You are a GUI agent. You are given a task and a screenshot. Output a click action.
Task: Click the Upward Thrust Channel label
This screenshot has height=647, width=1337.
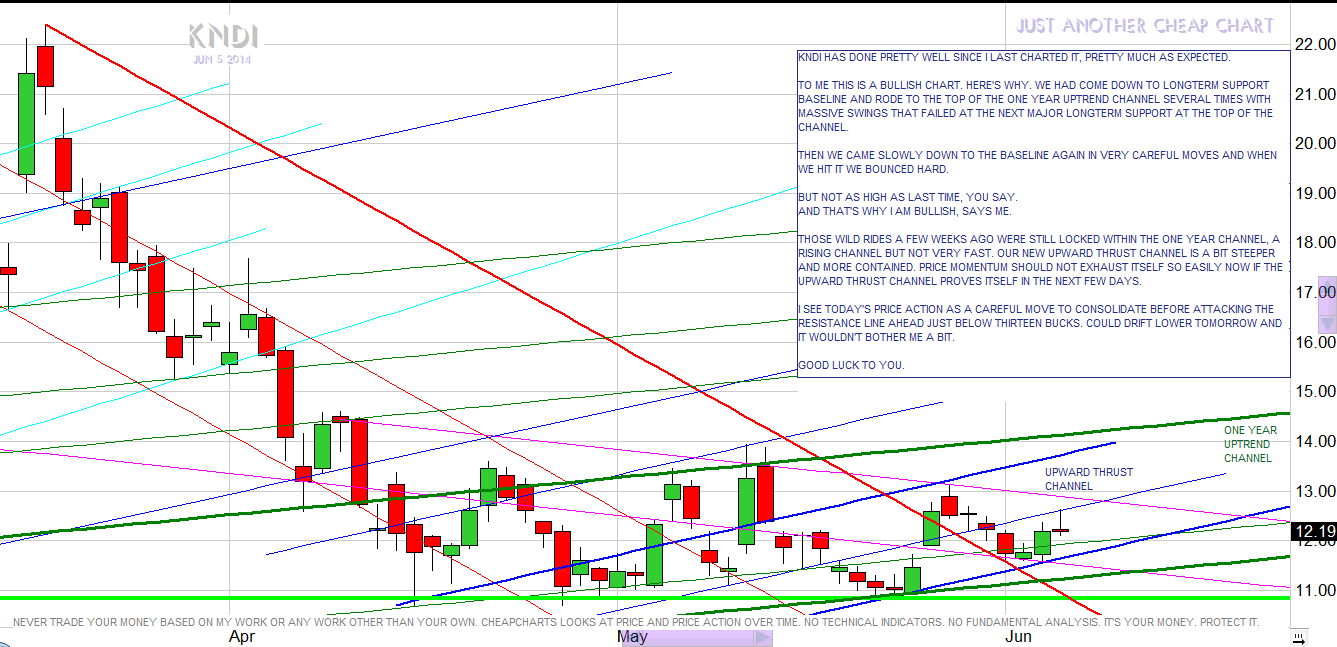[1088, 479]
